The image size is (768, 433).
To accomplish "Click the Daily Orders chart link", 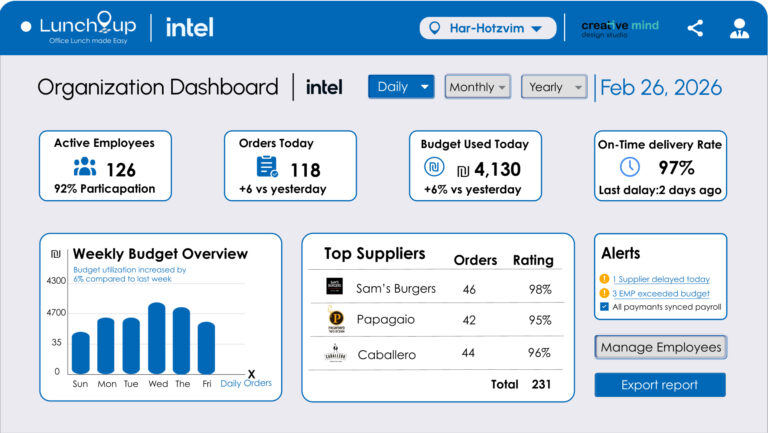I will pyautogui.click(x=246, y=383).
